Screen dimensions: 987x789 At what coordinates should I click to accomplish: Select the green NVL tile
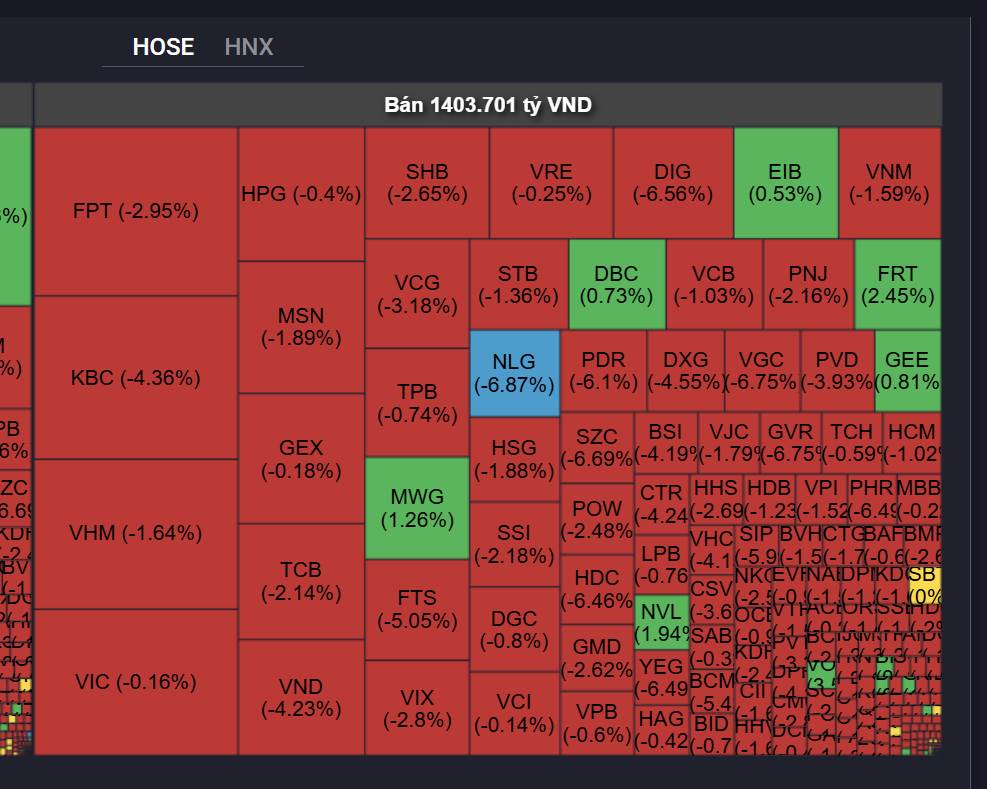tap(662, 622)
